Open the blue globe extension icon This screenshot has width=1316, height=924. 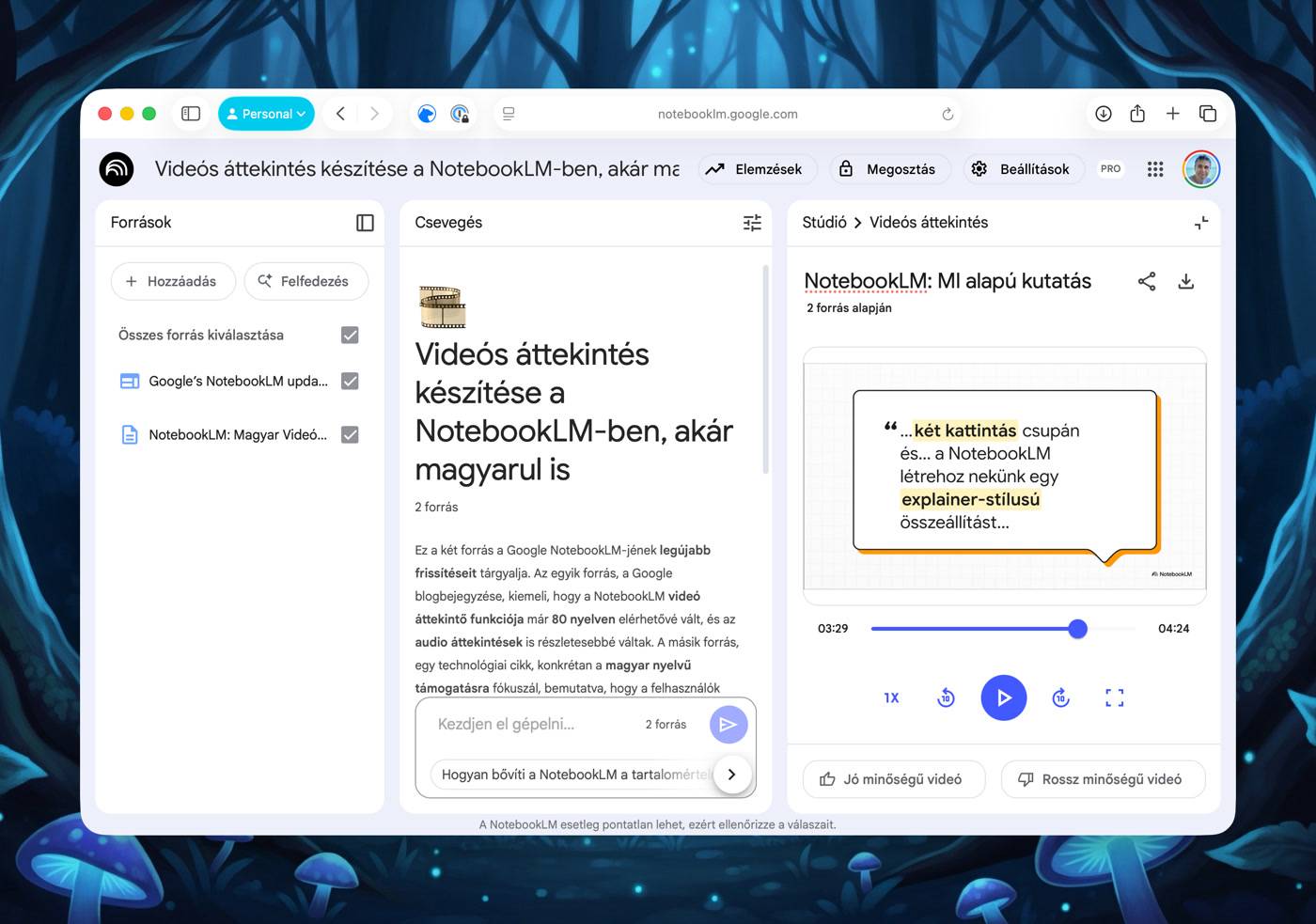tap(427, 114)
